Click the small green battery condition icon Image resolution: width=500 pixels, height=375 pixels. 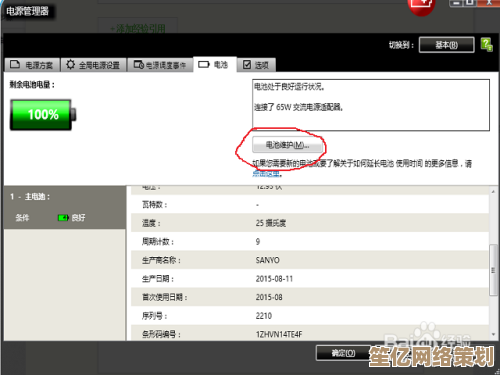63,218
